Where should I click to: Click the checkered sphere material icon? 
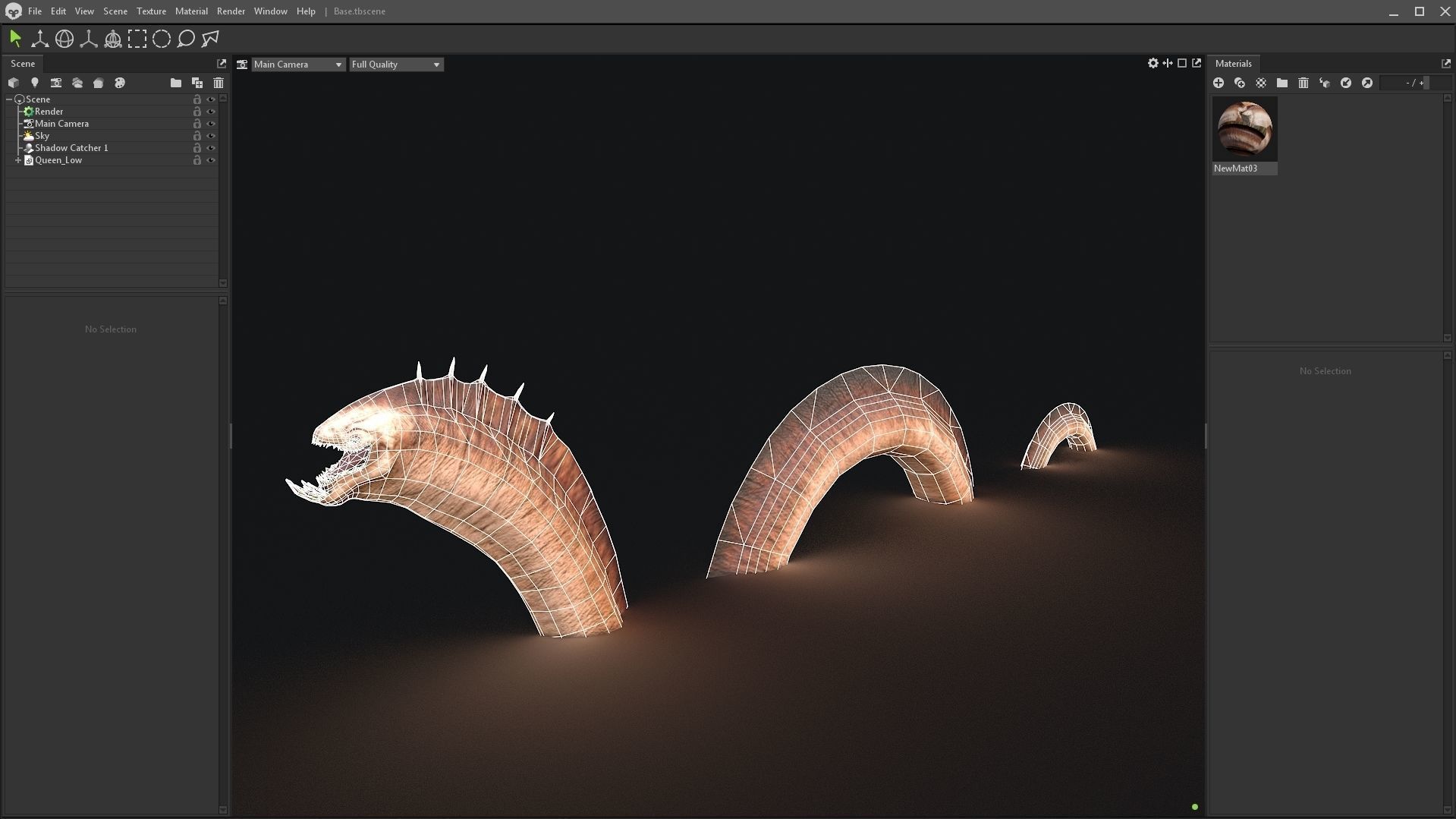[x=1261, y=83]
